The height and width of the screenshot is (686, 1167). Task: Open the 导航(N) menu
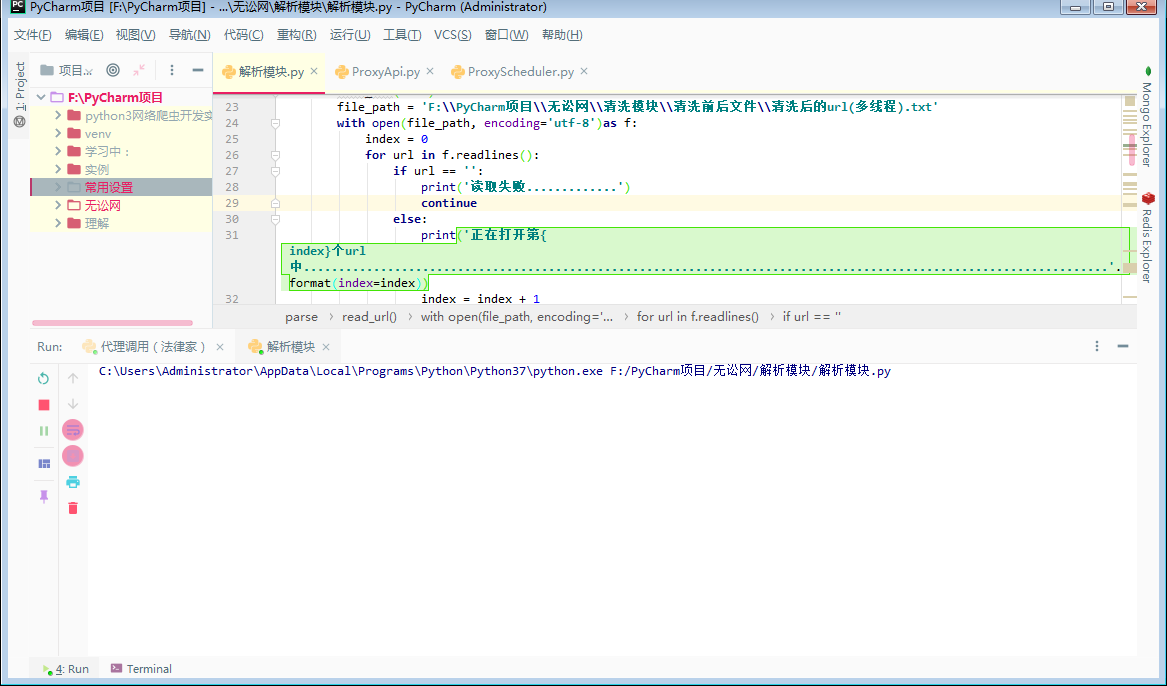click(x=190, y=35)
